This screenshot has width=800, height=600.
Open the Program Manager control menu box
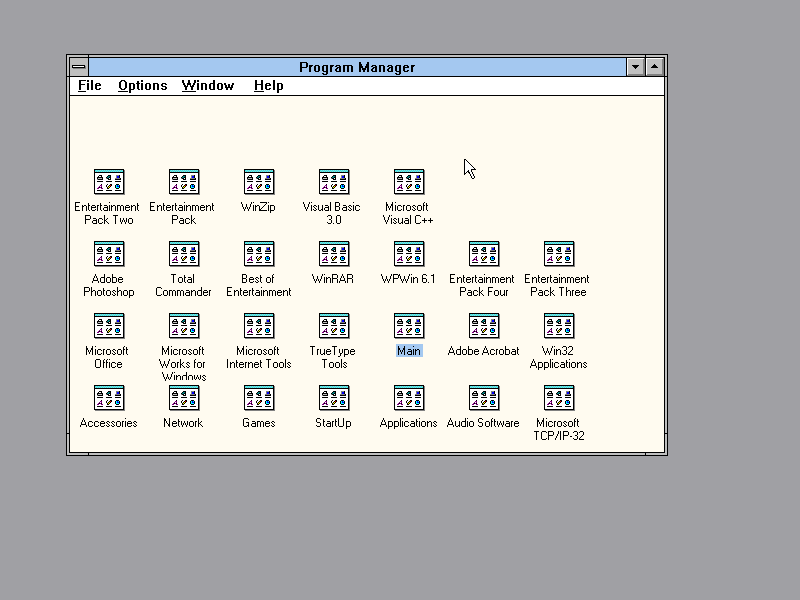coord(79,67)
